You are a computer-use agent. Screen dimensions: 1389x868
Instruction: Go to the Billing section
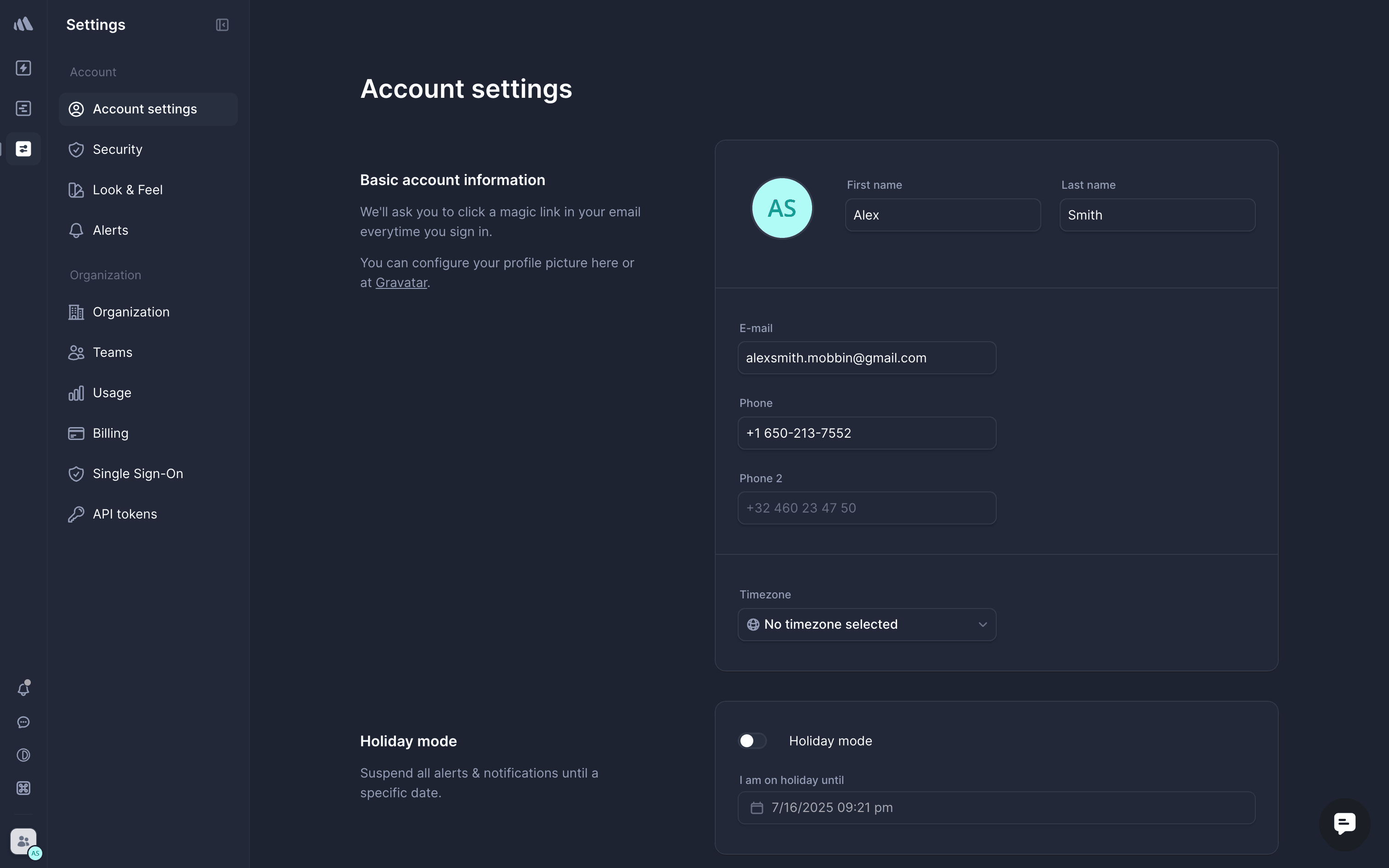[x=110, y=434]
